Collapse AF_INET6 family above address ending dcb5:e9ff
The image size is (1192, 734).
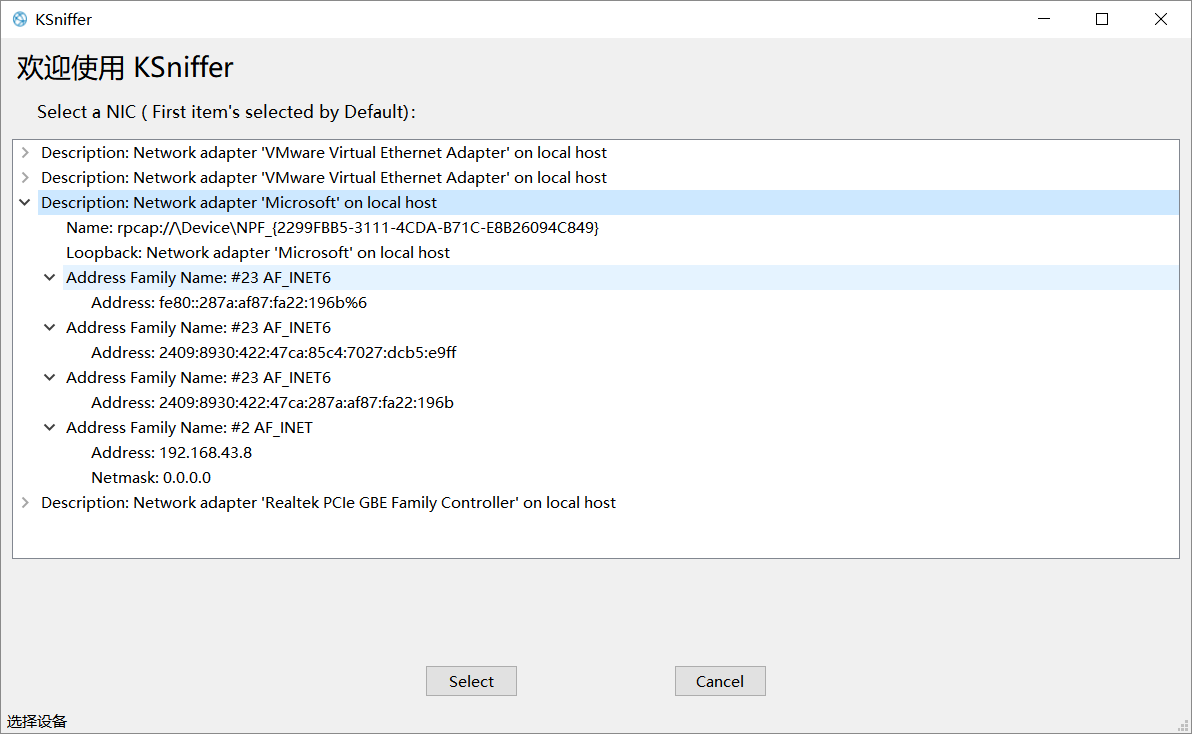pos(49,327)
